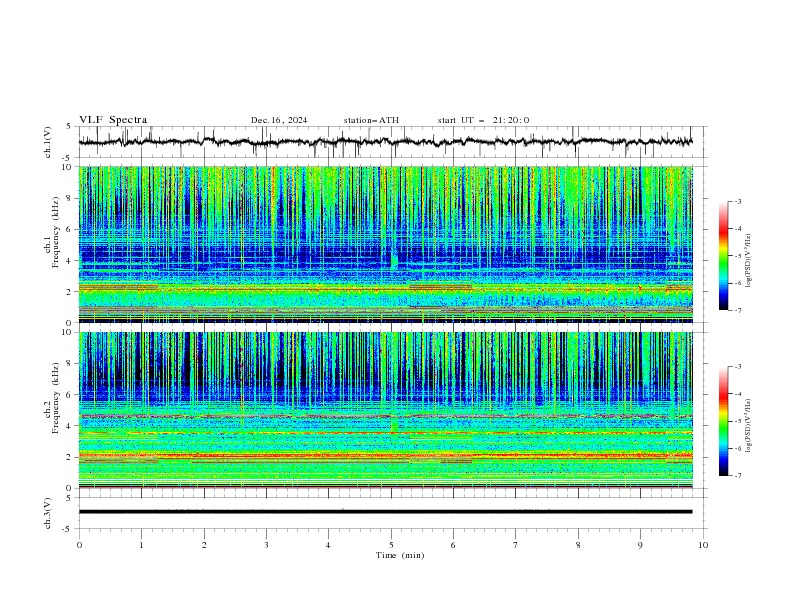Click the 'station=ATH' label
The height and width of the screenshot is (612, 792).
pos(371,120)
